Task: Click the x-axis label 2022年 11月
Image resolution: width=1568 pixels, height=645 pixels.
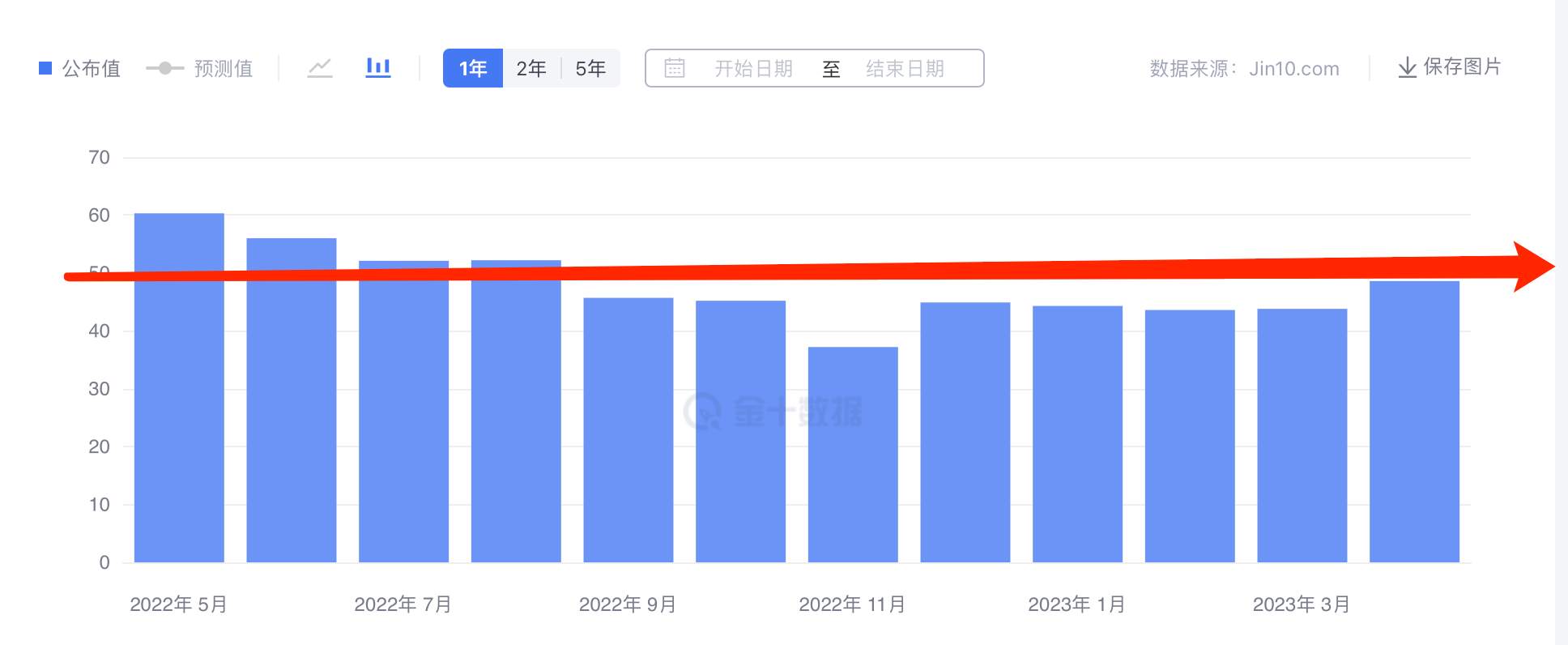Action: click(x=852, y=604)
